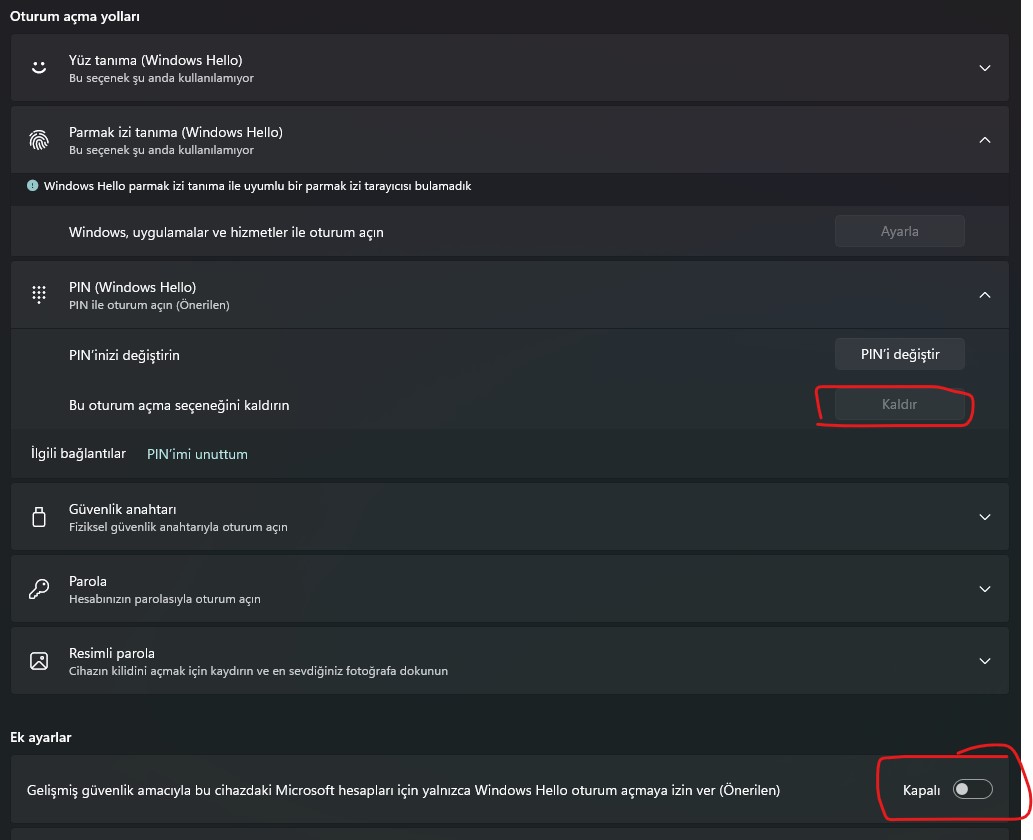
Task: Select the Parola sign-in option row
Action: pyautogui.click(x=500, y=589)
